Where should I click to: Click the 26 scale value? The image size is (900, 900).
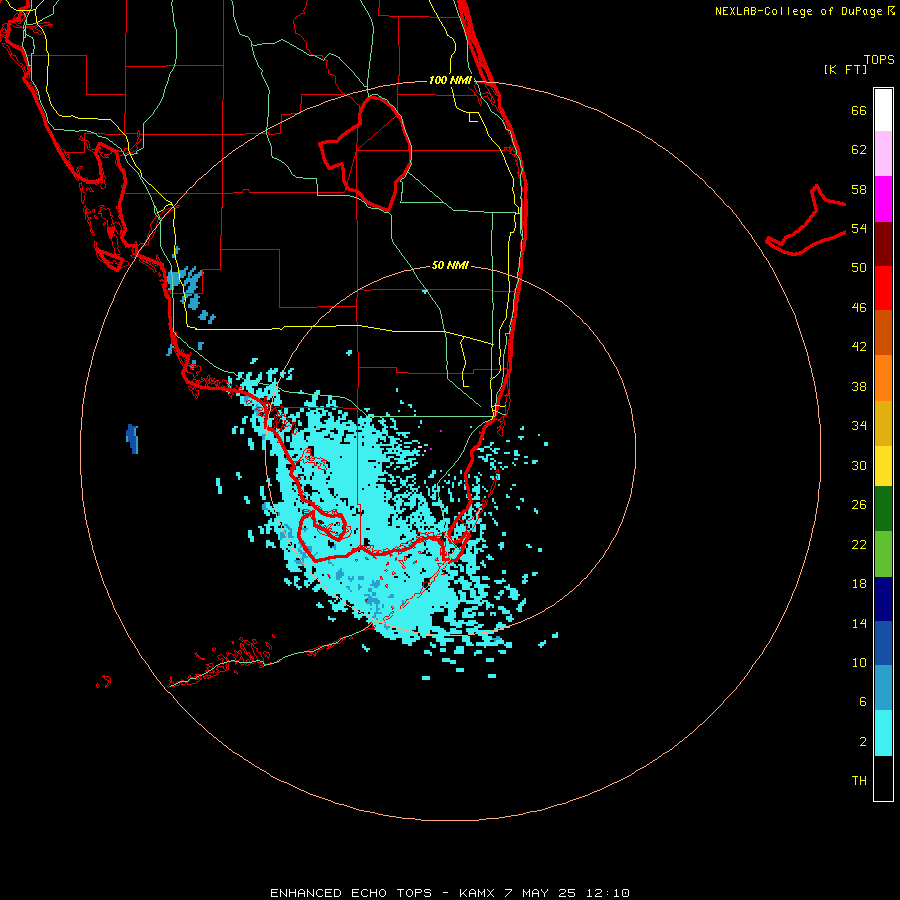point(859,505)
